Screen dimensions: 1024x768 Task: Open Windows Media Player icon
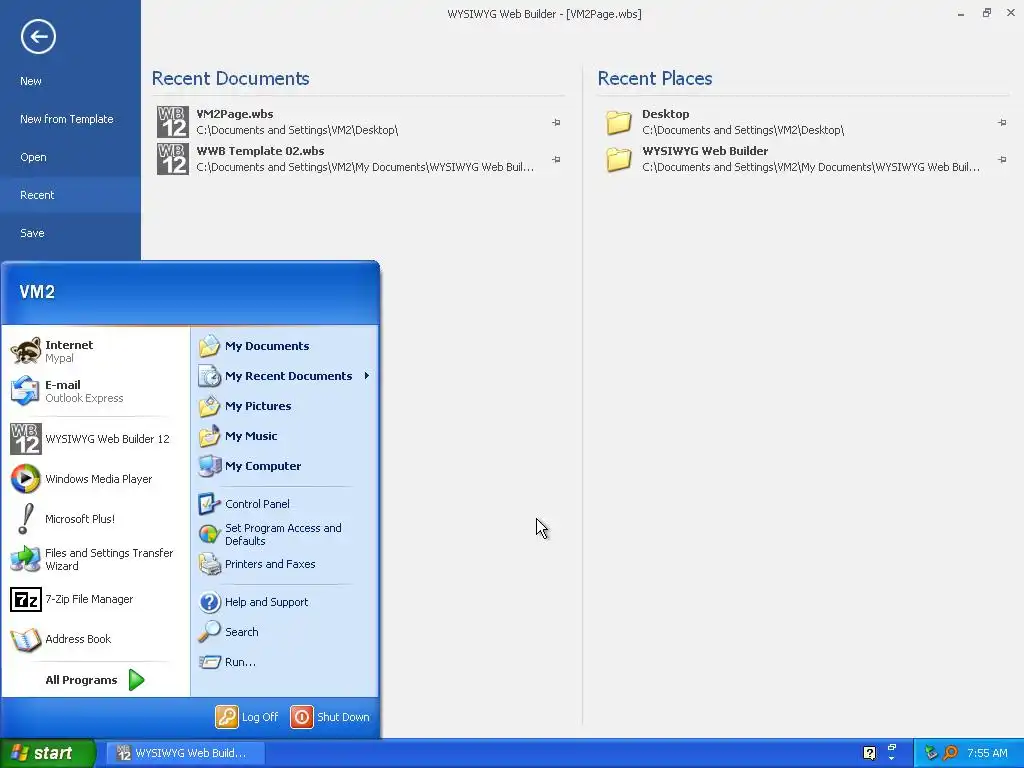click(25, 479)
